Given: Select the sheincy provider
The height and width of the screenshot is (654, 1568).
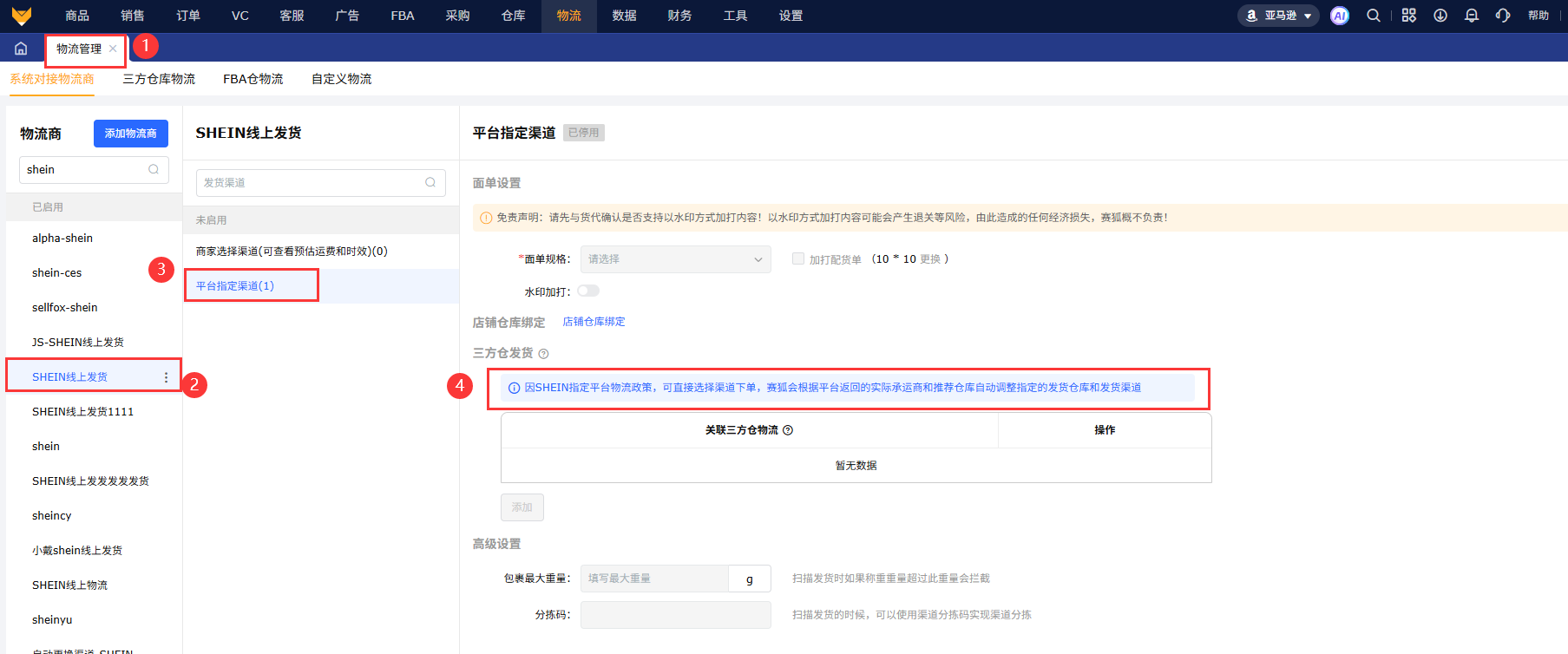Looking at the screenshot, I should [x=94, y=516].
